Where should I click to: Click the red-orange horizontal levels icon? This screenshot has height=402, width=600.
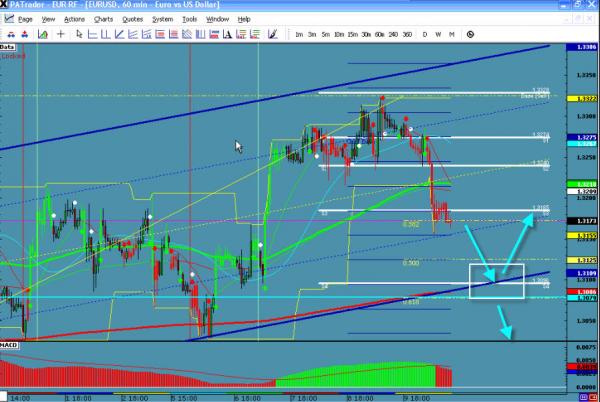coord(241,34)
